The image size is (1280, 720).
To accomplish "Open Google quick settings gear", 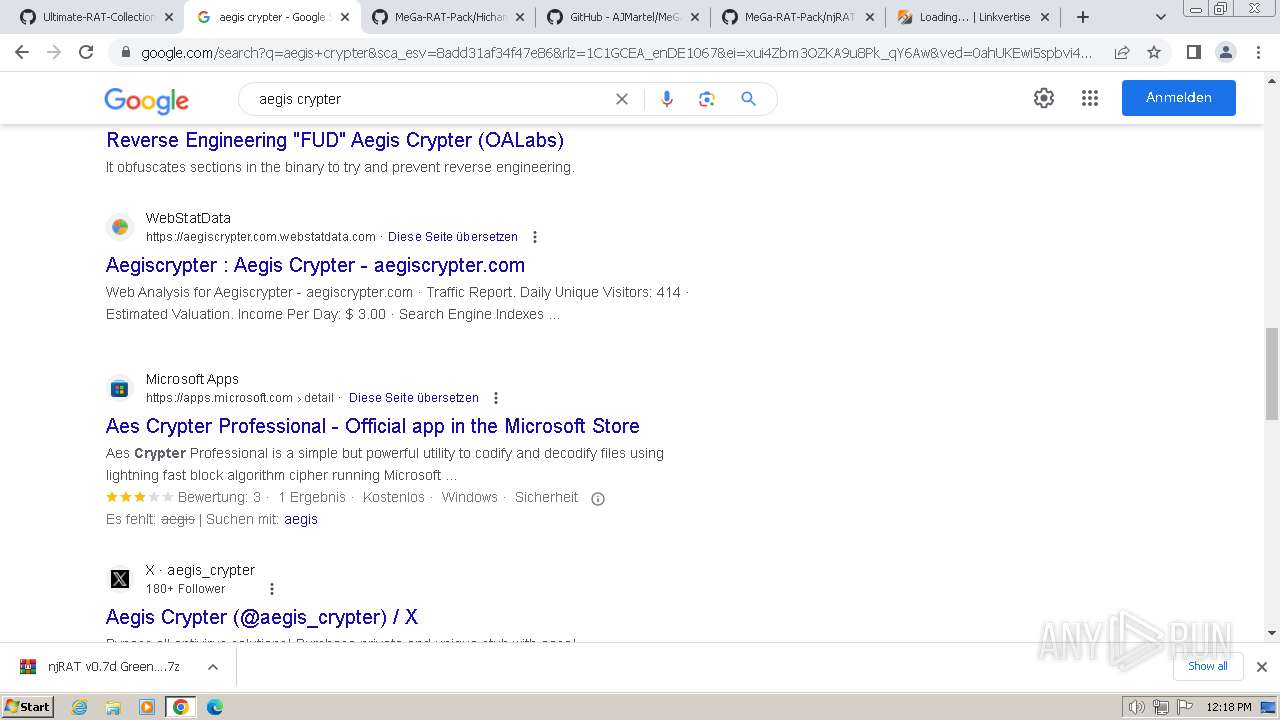I will click(x=1044, y=98).
